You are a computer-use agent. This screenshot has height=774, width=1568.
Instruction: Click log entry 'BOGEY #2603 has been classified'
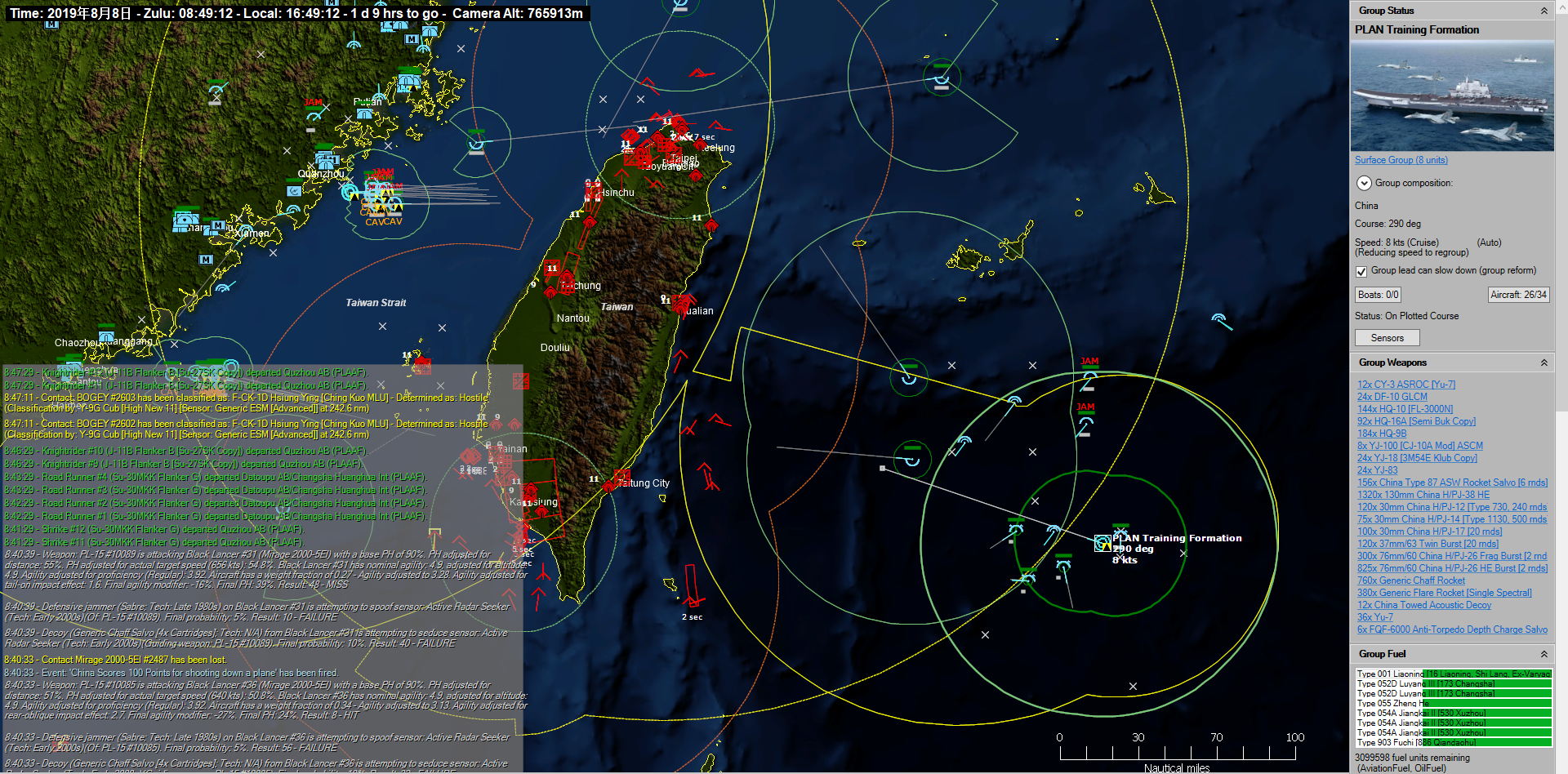(246, 403)
